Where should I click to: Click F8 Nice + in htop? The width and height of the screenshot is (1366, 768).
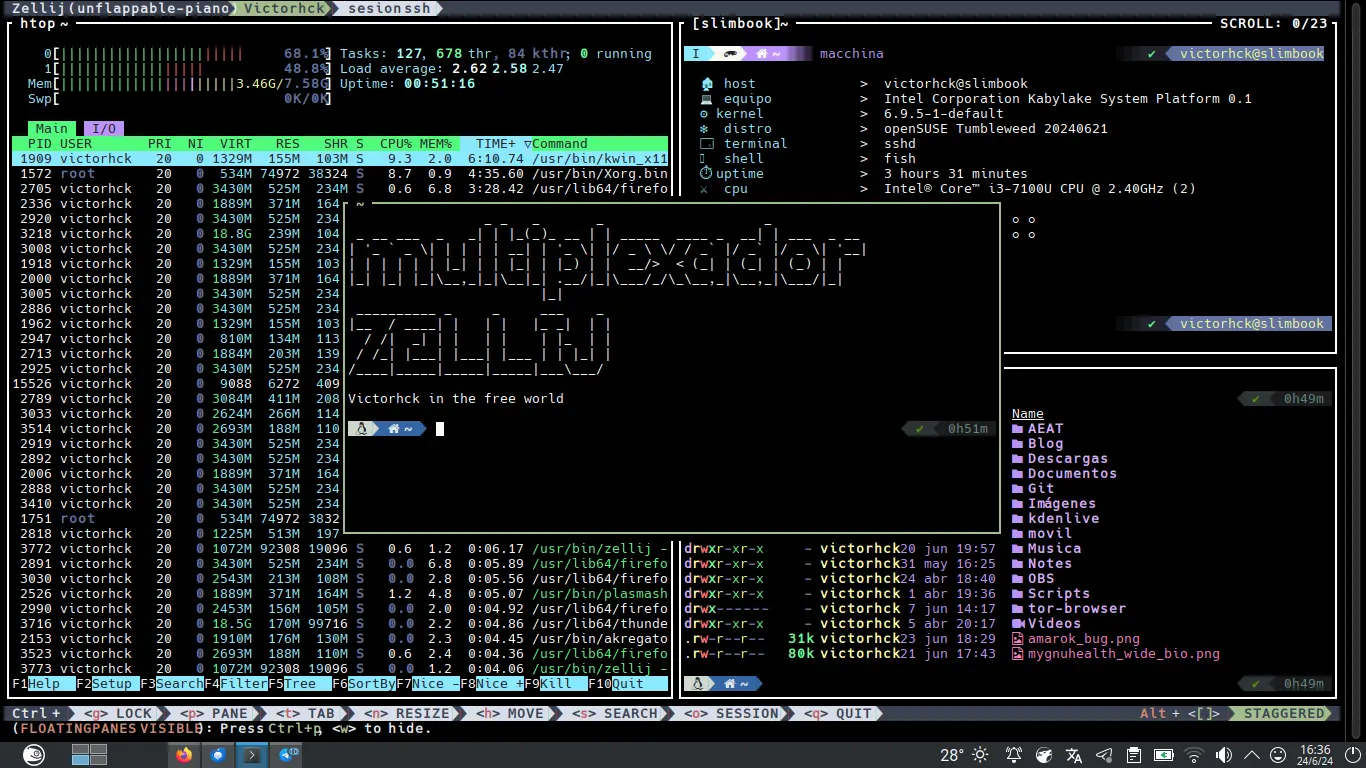(x=492, y=684)
